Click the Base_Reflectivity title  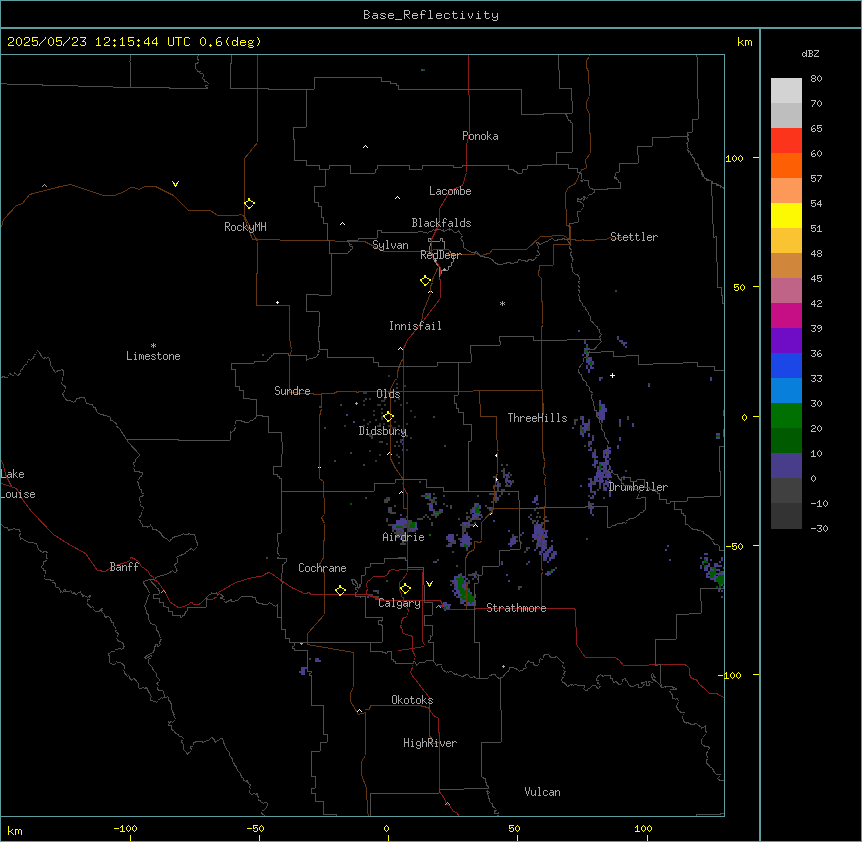coord(431,15)
